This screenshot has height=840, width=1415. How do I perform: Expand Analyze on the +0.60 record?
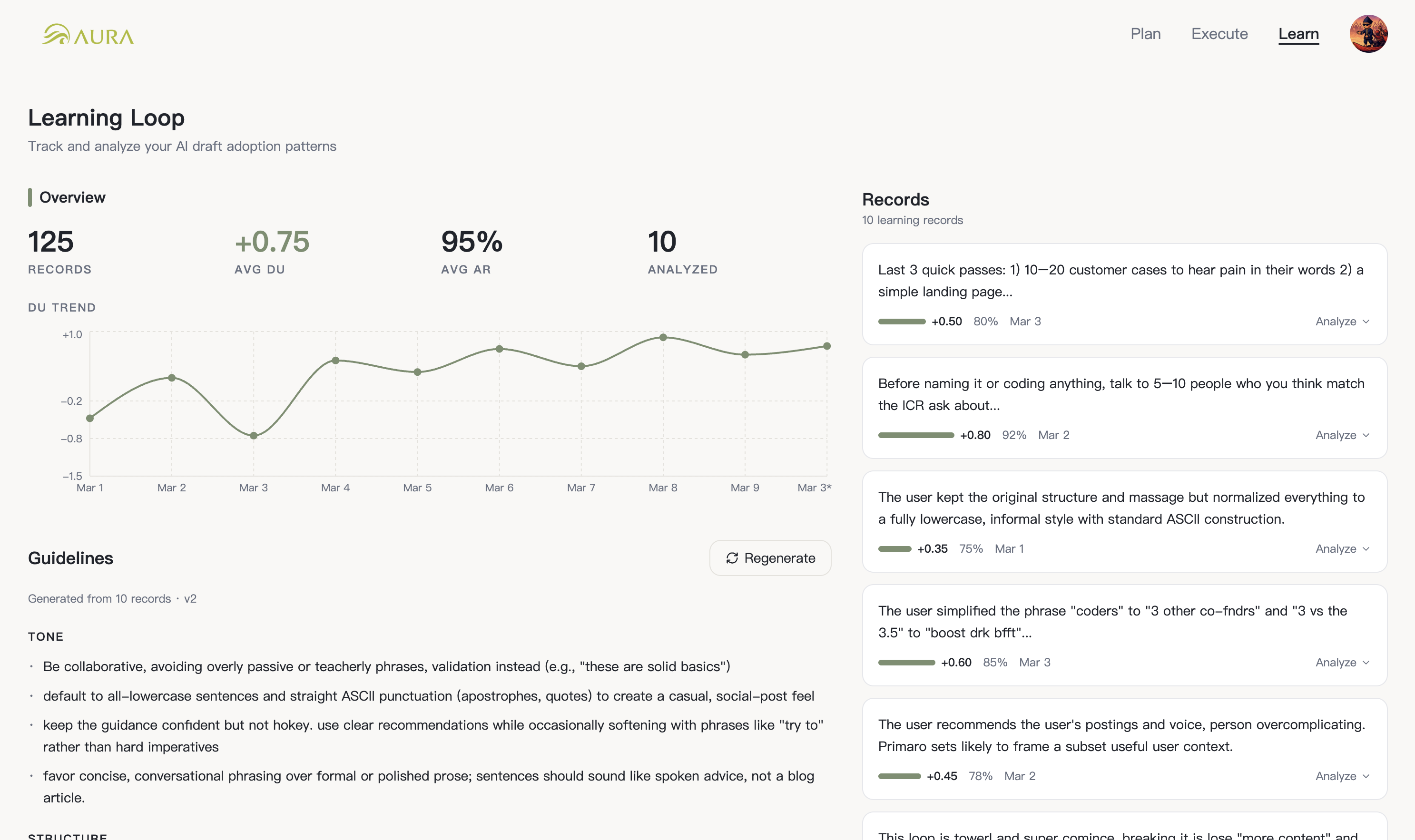[x=1341, y=663]
